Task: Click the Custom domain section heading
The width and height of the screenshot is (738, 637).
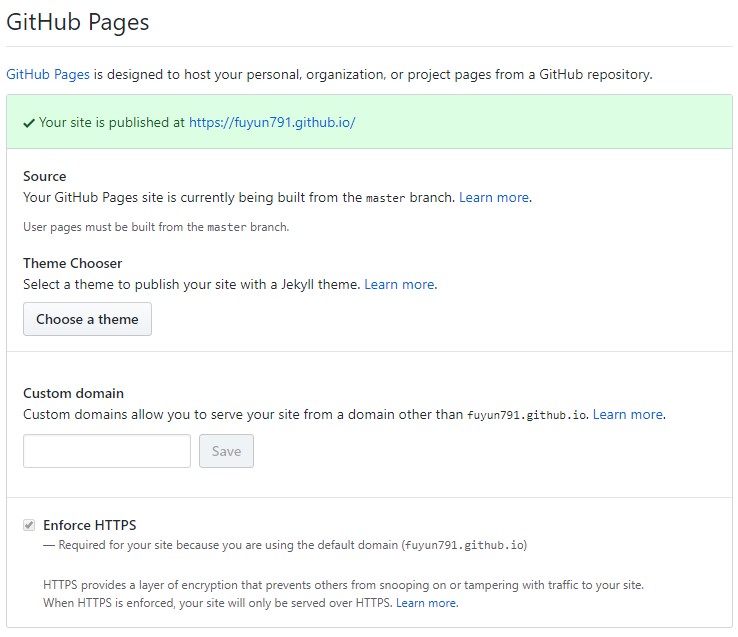Action: (x=73, y=393)
